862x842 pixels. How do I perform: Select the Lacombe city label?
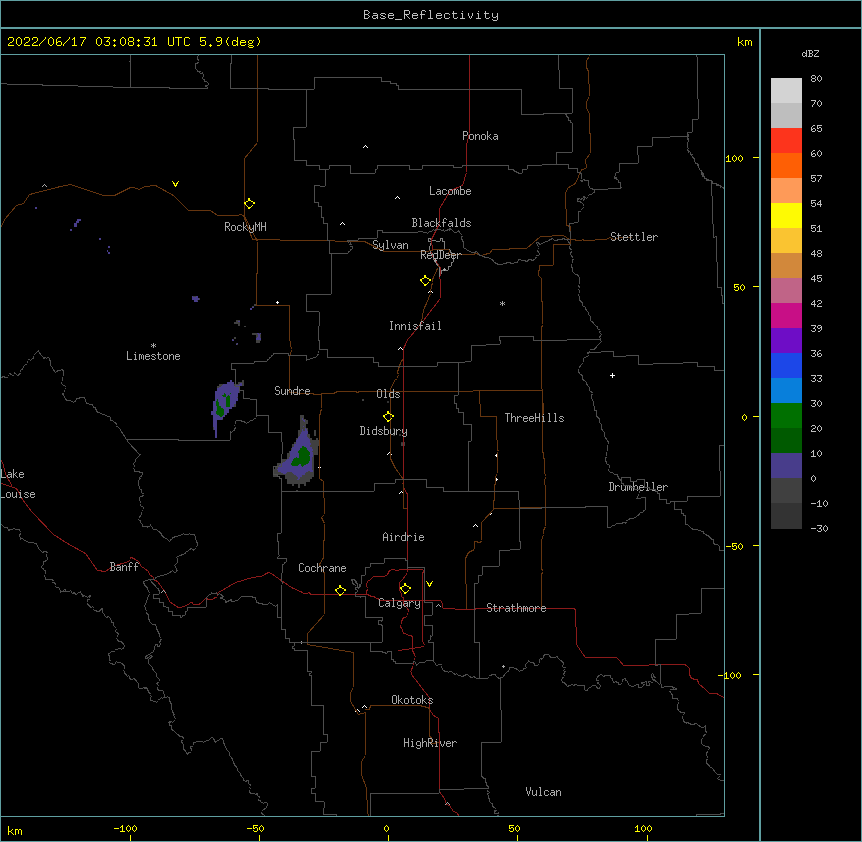pos(450,191)
